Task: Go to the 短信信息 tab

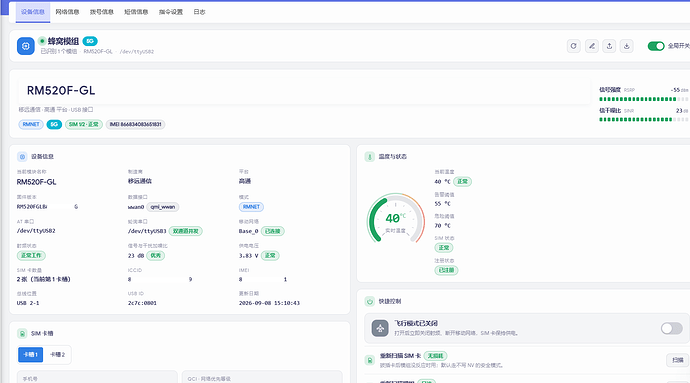Action: tap(136, 12)
